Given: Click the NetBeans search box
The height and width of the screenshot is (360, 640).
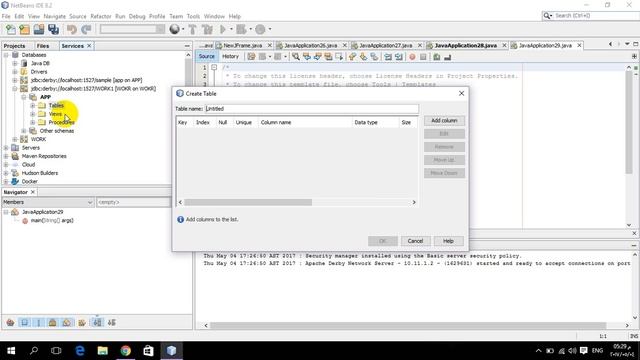Looking at the screenshot, I should [590, 16].
